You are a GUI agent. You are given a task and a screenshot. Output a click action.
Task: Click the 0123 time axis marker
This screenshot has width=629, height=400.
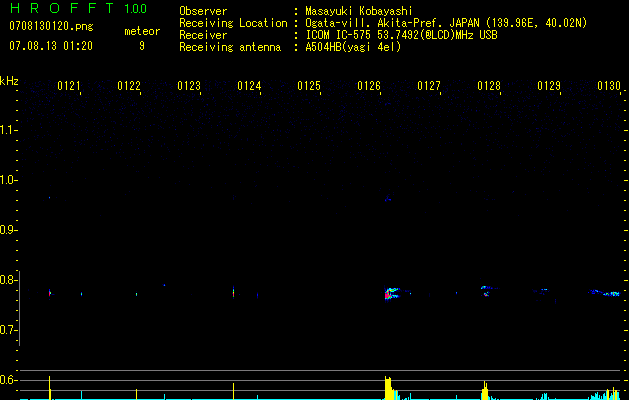point(189,86)
